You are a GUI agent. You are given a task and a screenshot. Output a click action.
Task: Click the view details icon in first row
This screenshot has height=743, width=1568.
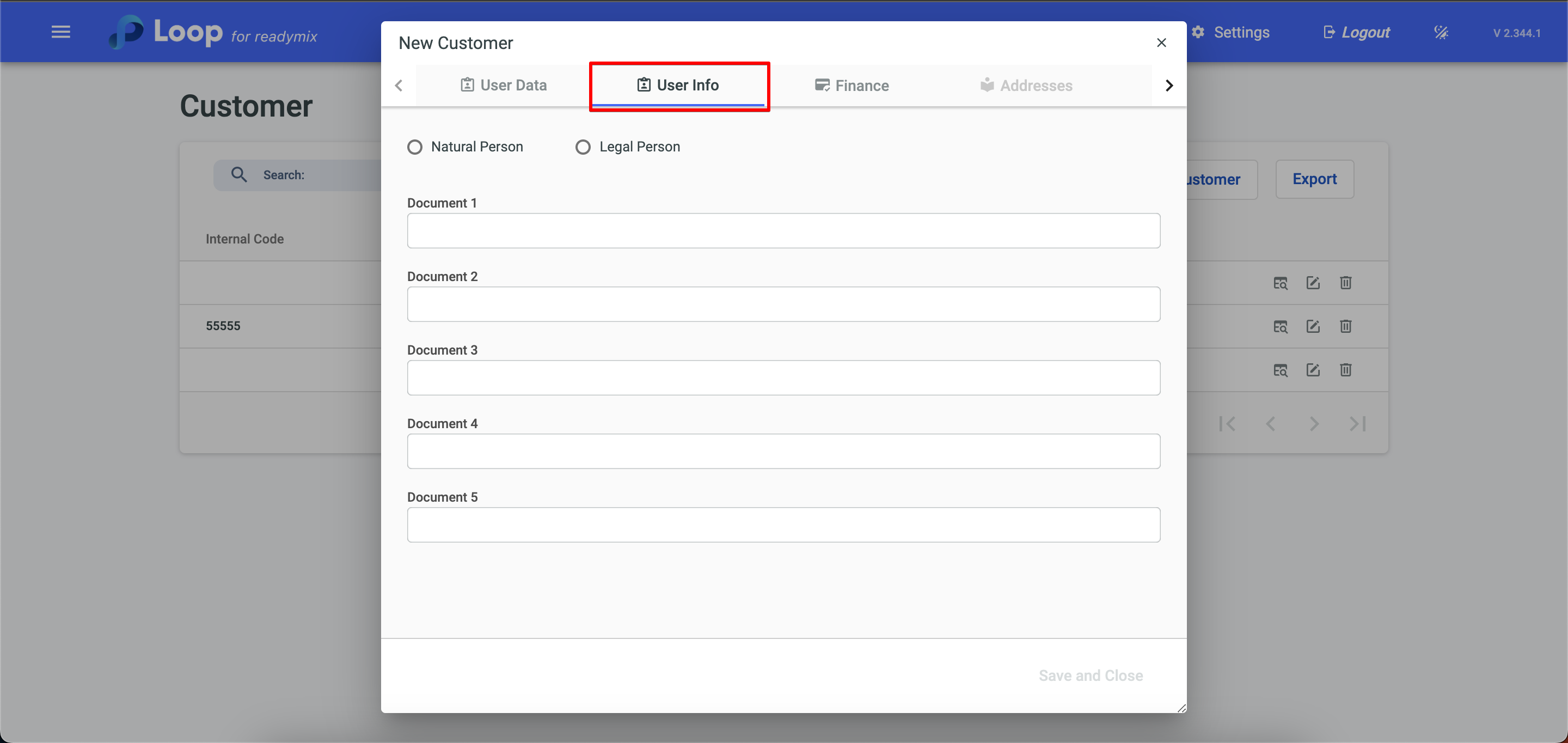1280,283
